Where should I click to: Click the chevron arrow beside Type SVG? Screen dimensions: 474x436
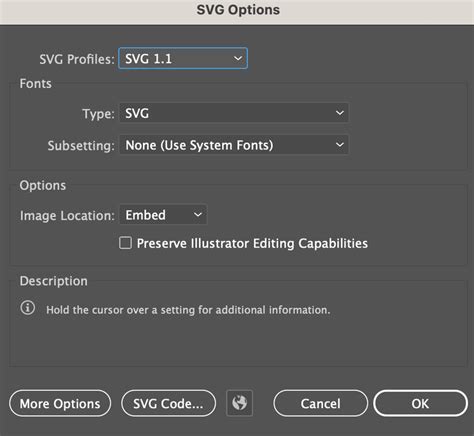click(x=340, y=113)
